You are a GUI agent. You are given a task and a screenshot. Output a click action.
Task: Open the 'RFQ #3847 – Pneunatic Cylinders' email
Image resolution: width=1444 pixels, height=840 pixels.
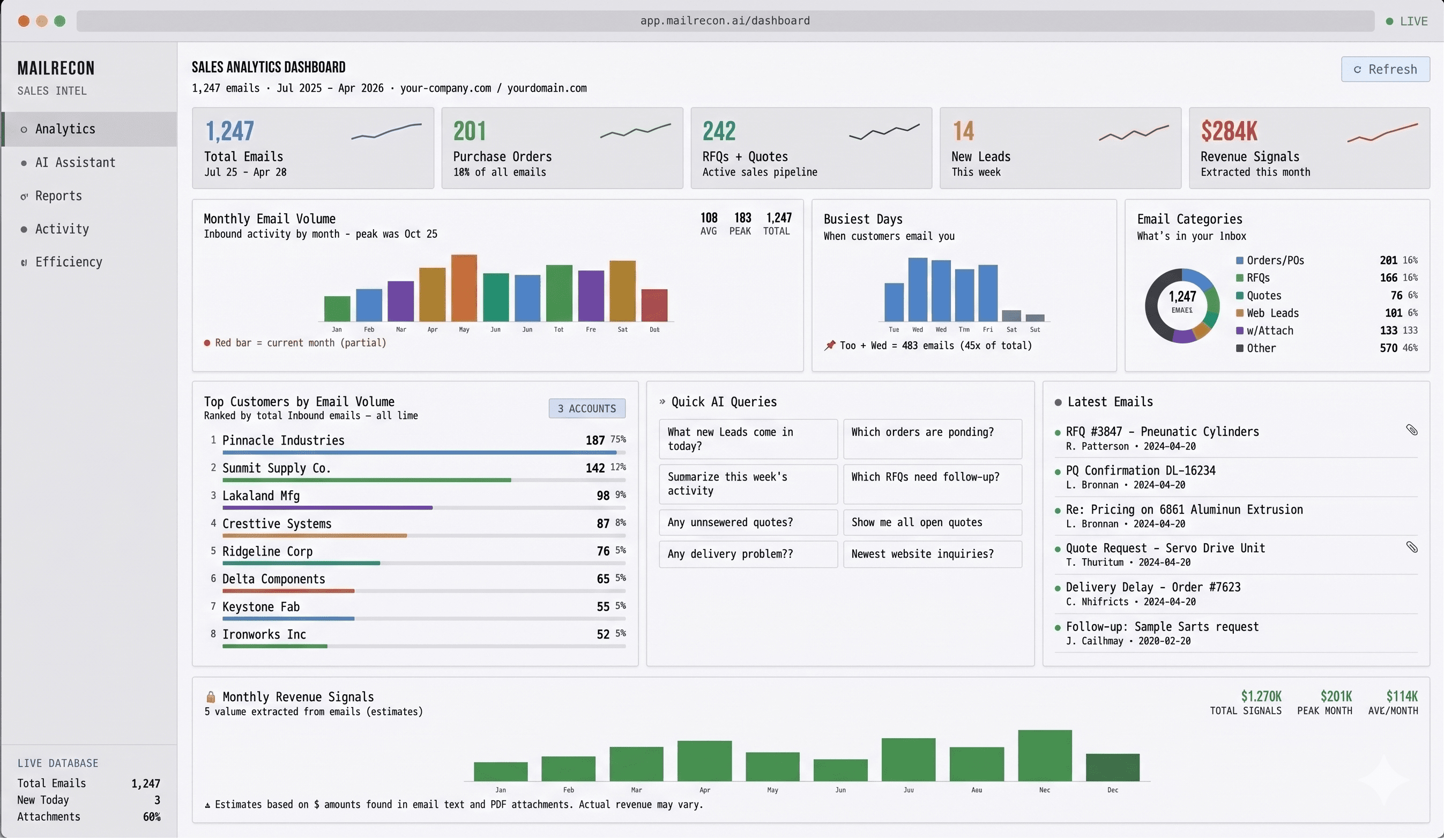coord(1235,439)
